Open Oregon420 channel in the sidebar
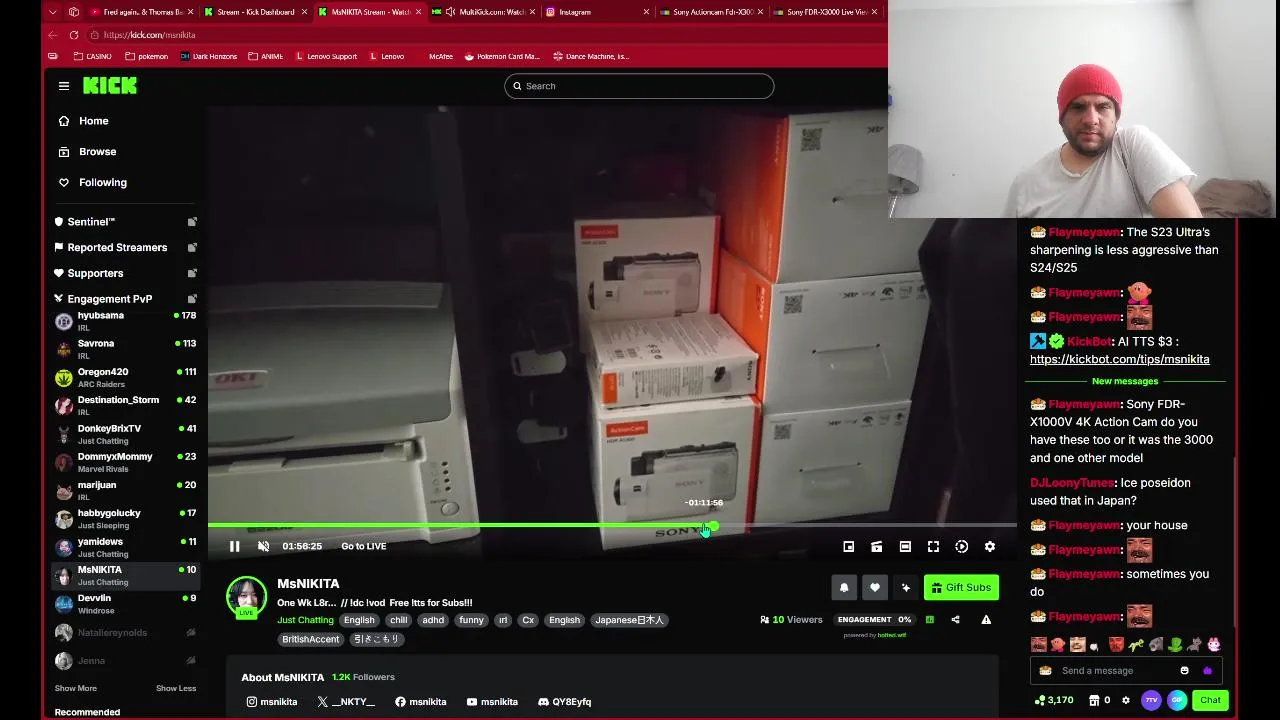 (125, 377)
